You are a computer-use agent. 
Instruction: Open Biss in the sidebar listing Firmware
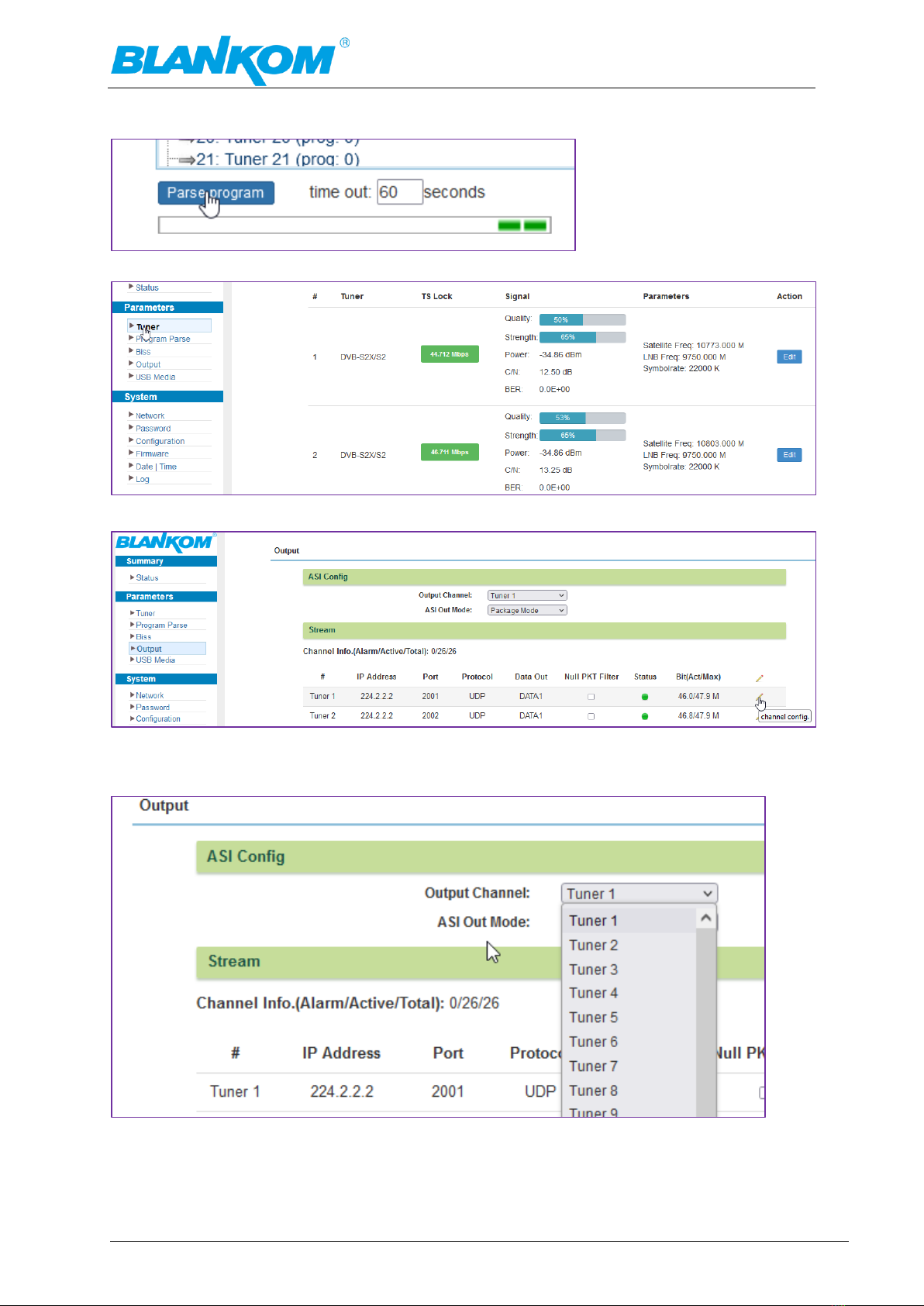[143, 352]
